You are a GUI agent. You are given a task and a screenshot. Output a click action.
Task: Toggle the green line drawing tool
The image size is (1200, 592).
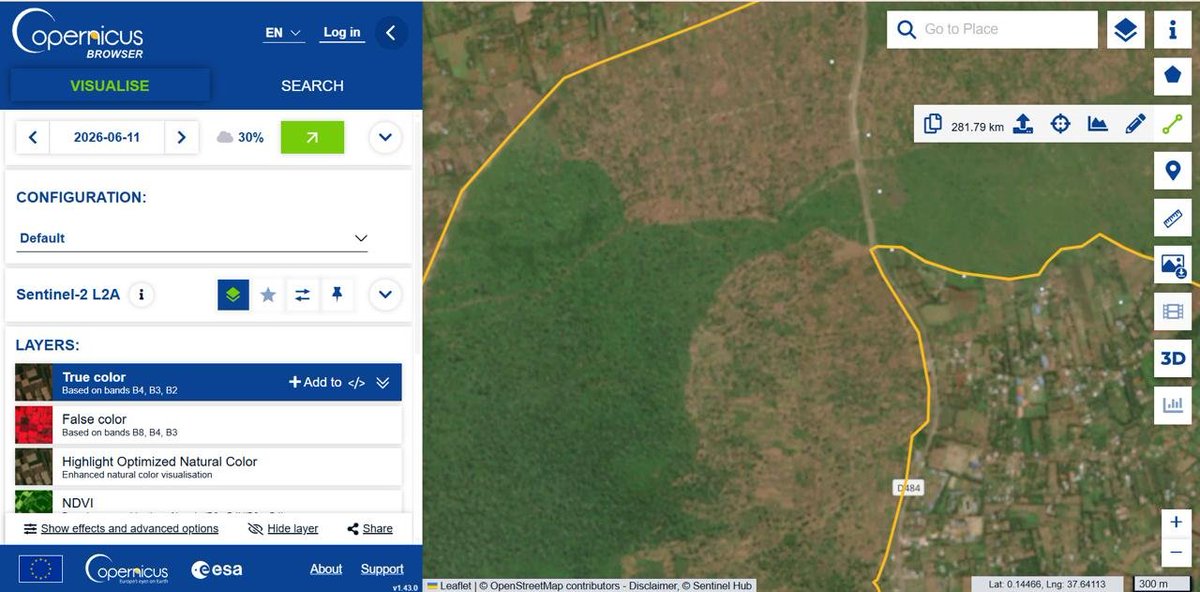click(1173, 124)
